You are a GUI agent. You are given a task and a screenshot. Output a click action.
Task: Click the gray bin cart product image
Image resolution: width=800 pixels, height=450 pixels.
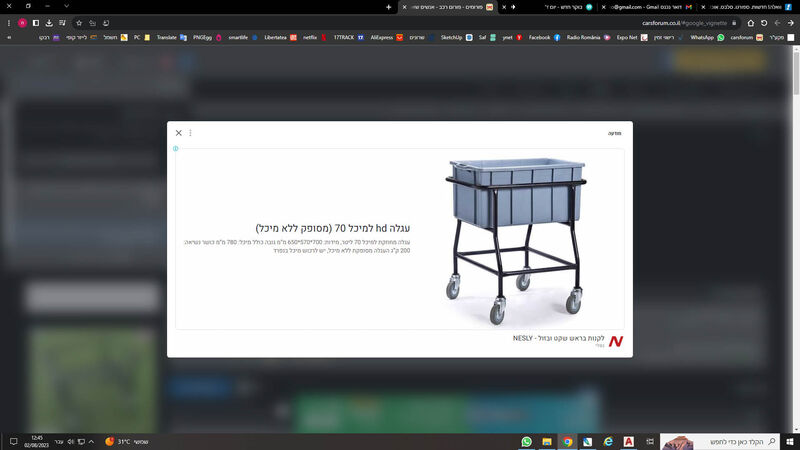pos(515,240)
